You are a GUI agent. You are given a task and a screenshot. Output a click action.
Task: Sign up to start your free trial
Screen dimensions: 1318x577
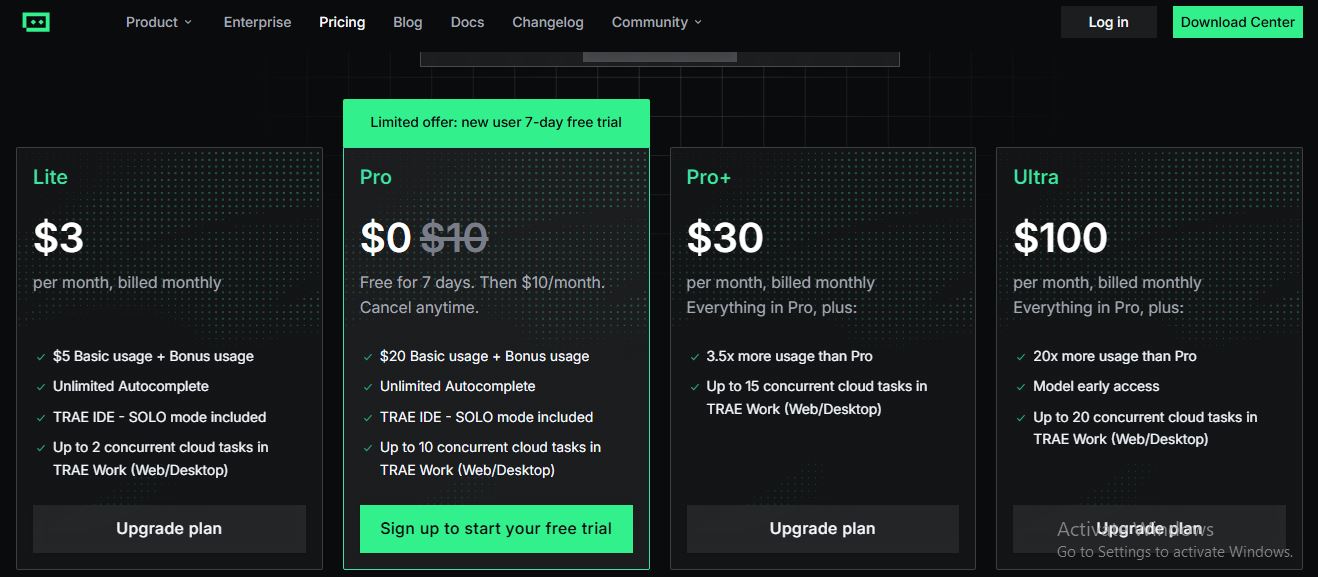click(496, 529)
